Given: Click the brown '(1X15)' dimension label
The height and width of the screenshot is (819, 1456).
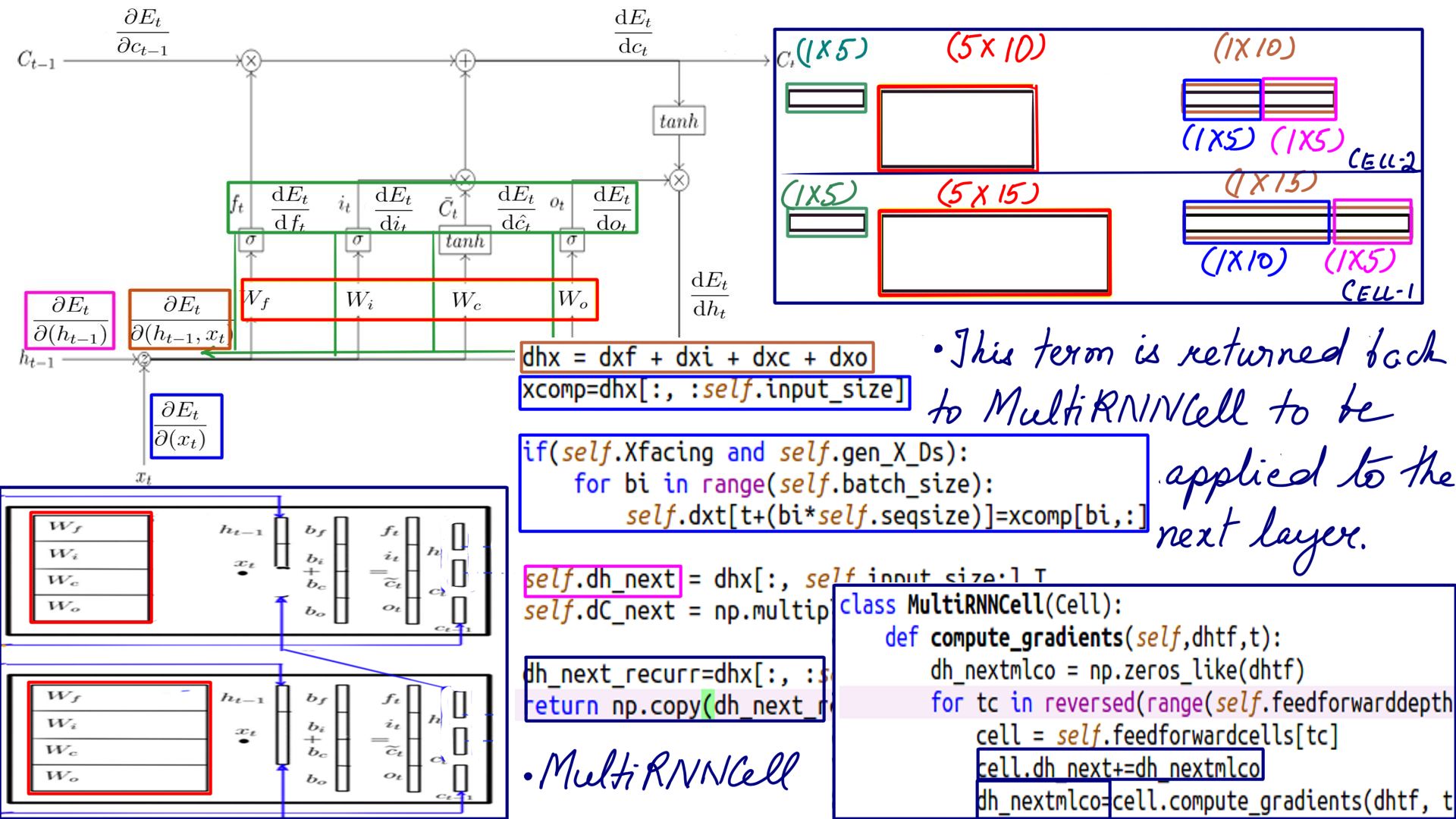Looking at the screenshot, I should tap(1271, 183).
